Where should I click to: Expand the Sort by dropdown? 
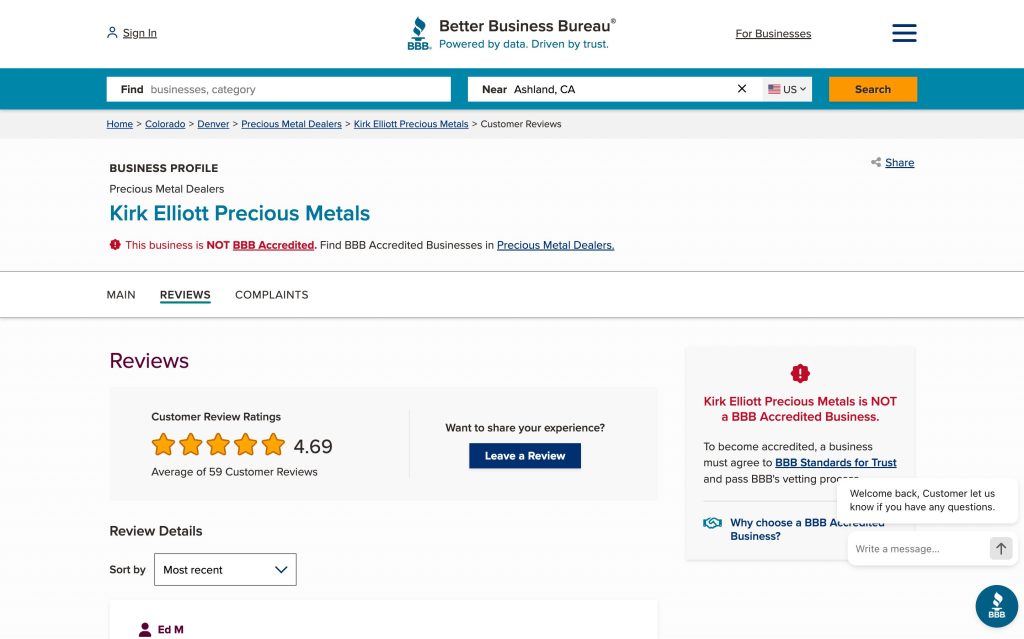[225, 569]
